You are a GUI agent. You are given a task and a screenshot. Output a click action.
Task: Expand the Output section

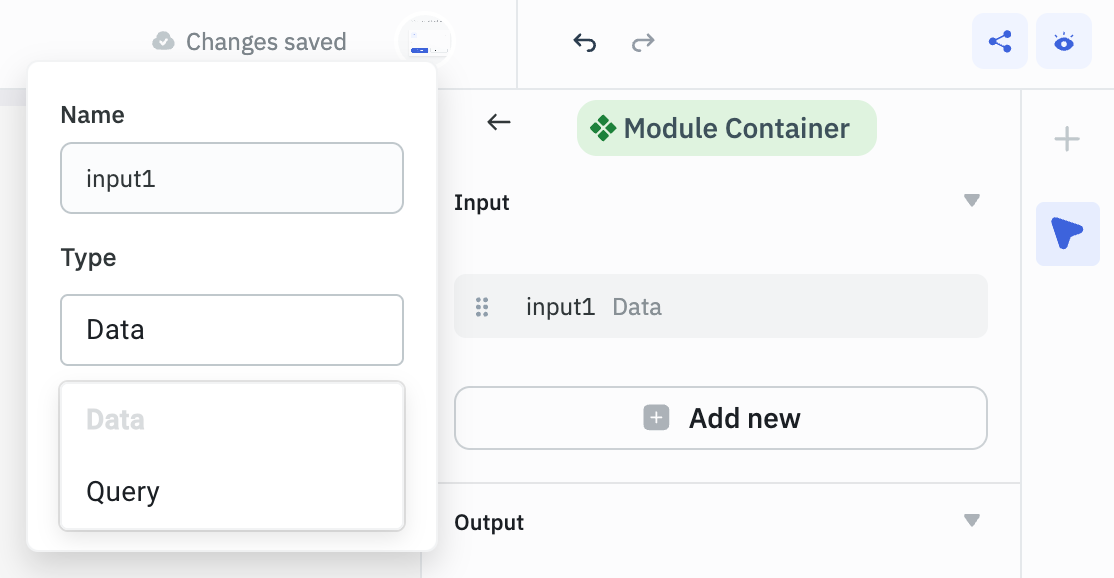pos(971,520)
